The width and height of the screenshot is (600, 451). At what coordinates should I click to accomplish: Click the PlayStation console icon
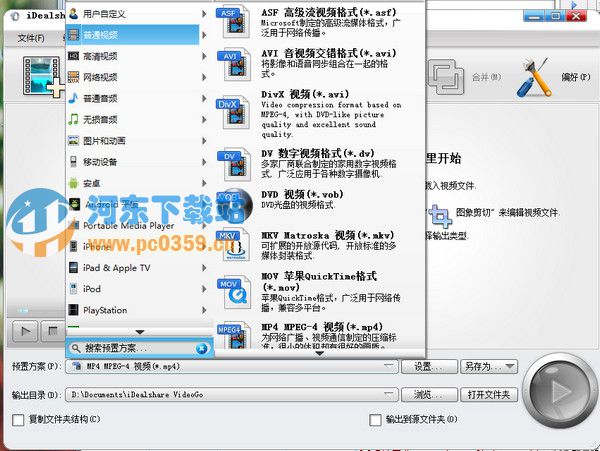pos(73,310)
